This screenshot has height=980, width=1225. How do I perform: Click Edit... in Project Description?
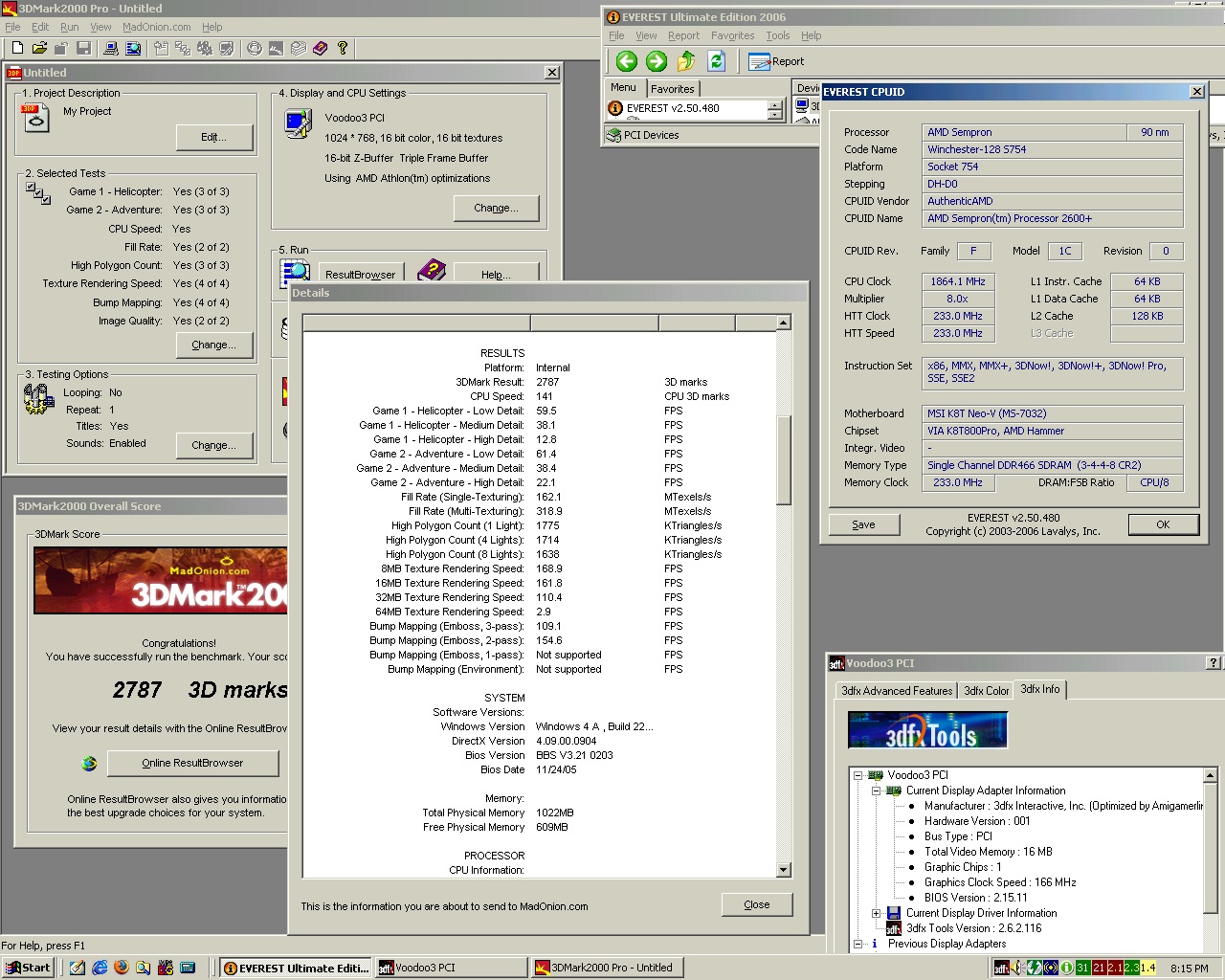[x=214, y=138]
